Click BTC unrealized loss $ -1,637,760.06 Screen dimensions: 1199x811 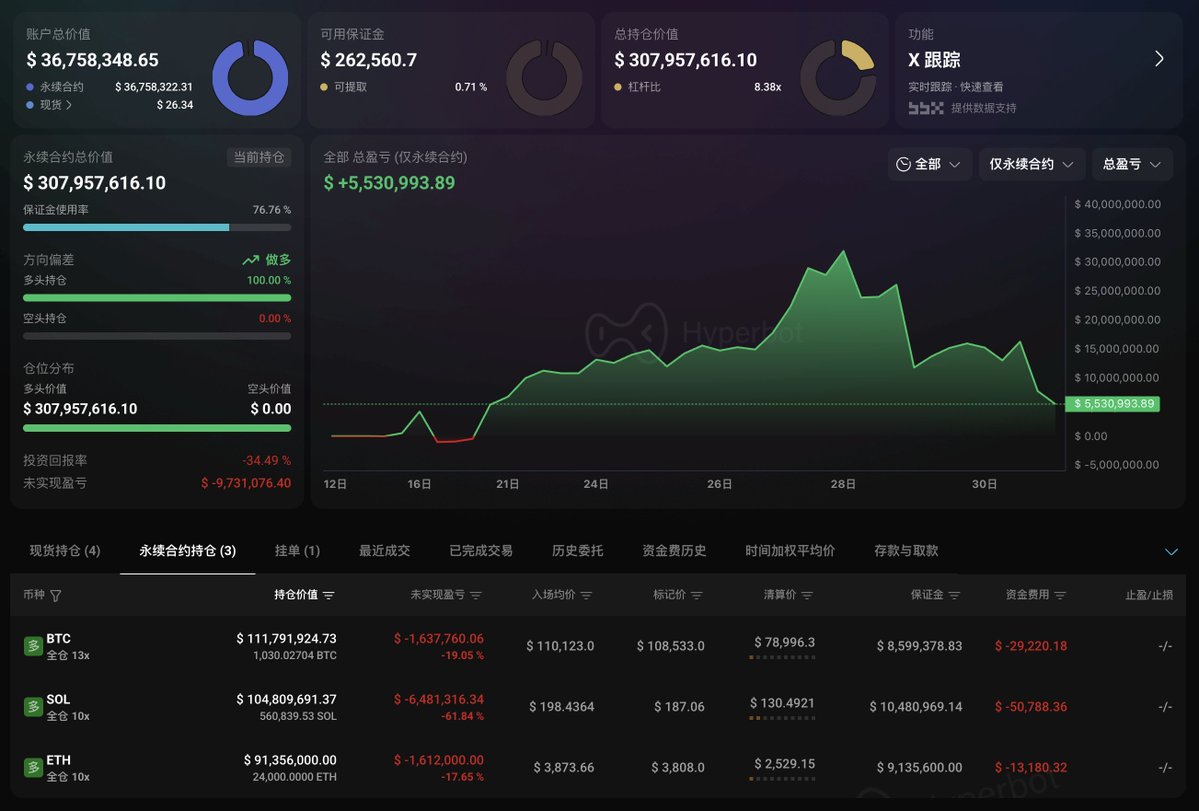tap(438, 638)
